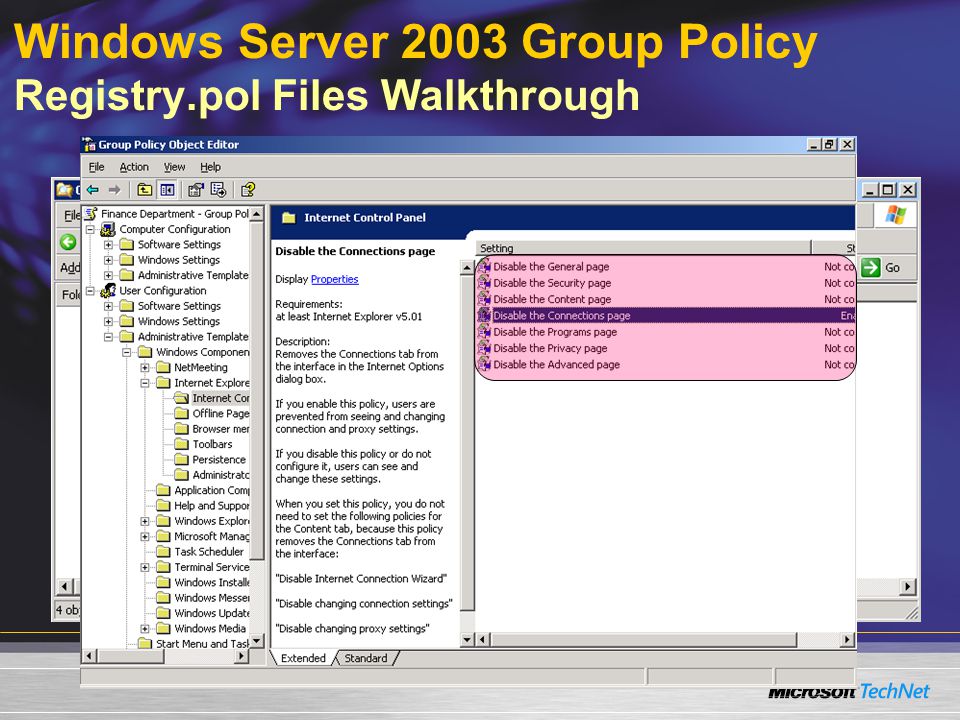
Task: Click the policy icon for Disable the Programs page
Action: 484,332
